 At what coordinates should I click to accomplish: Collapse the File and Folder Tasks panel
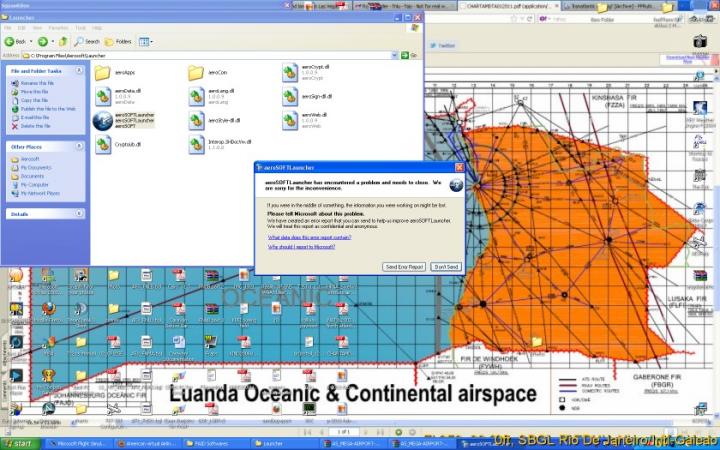click(79, 71)
